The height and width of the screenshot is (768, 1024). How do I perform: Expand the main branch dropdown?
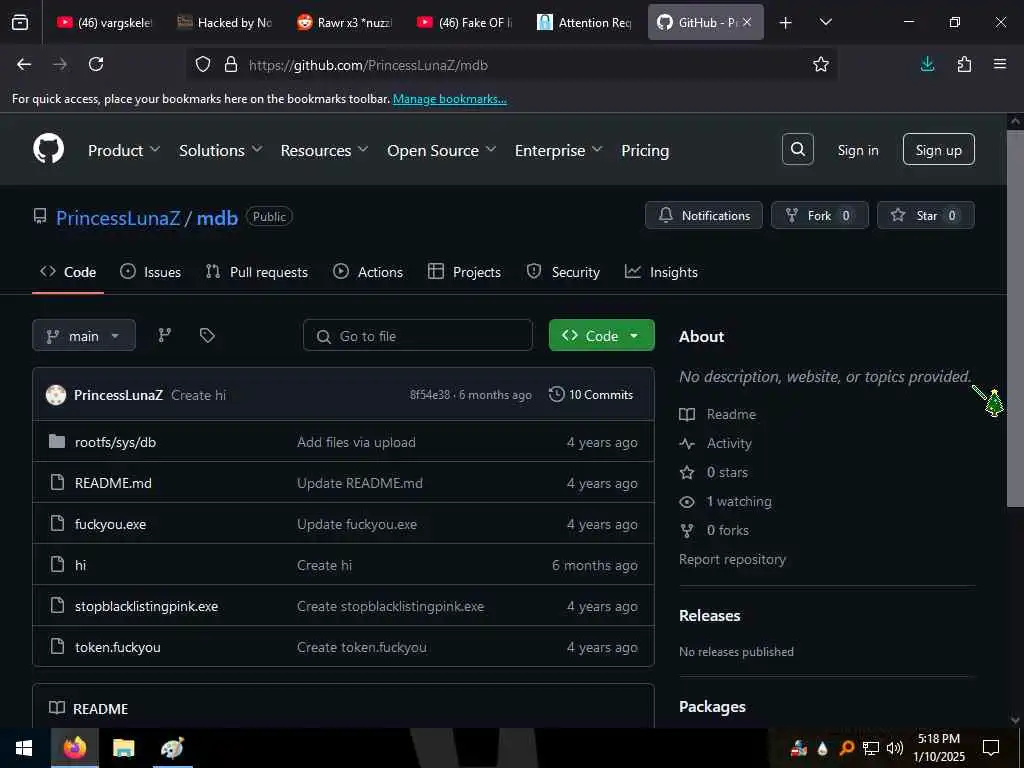click(x=84, y=335)
